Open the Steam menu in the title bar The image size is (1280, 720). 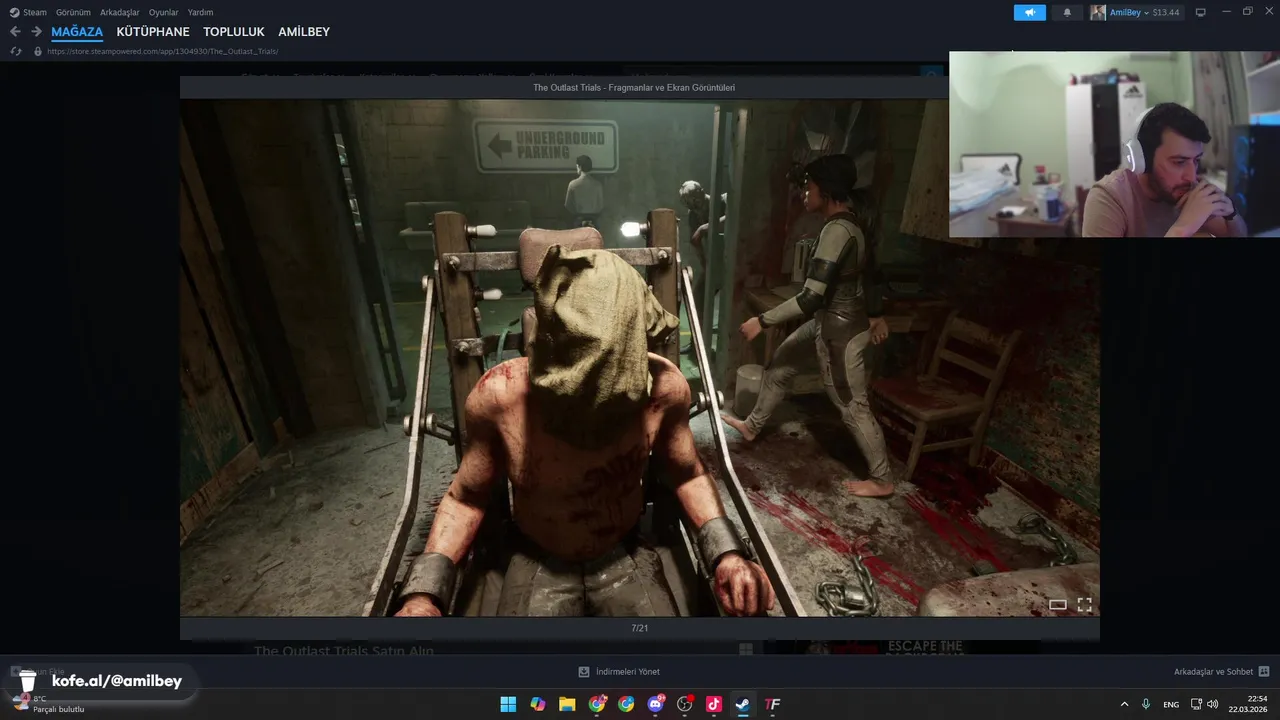pos(28,12)
